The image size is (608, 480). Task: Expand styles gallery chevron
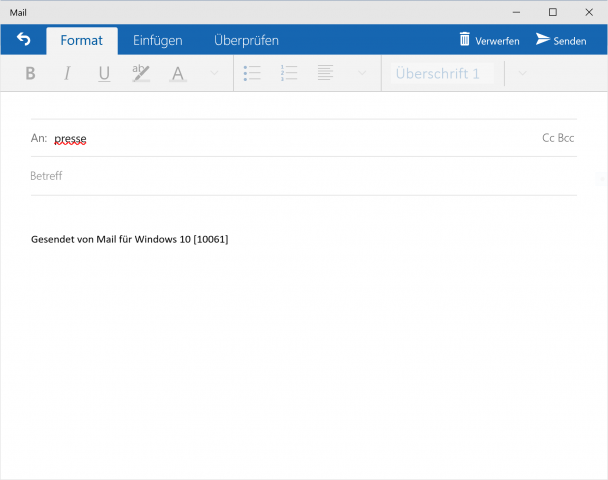pyautogui.click(x=522, y=73)
